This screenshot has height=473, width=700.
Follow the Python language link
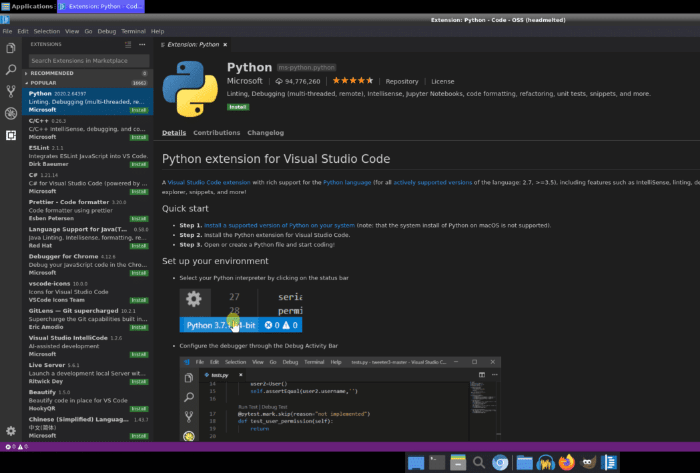pos(347,183)
